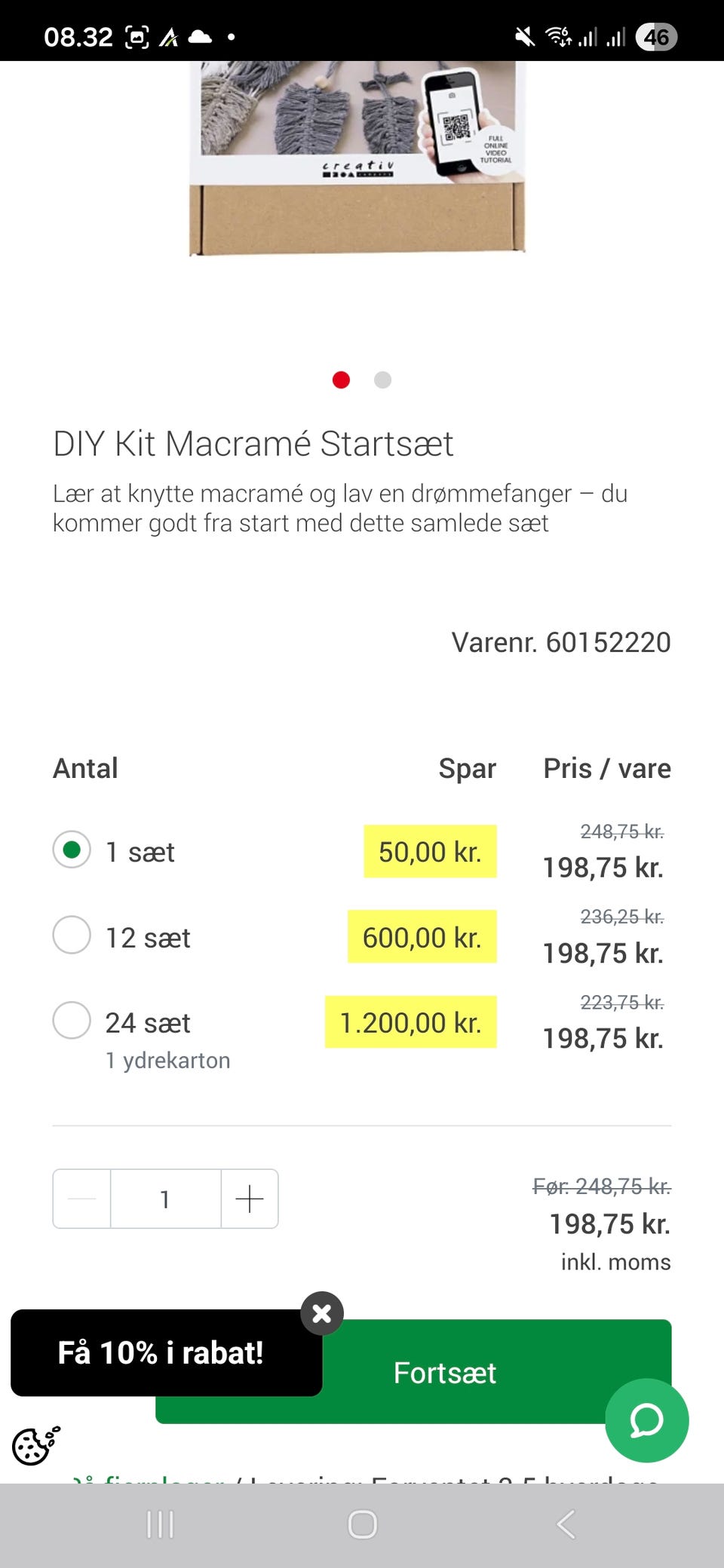
Task: Select the 1 sæt radio option
Action: 72,850
